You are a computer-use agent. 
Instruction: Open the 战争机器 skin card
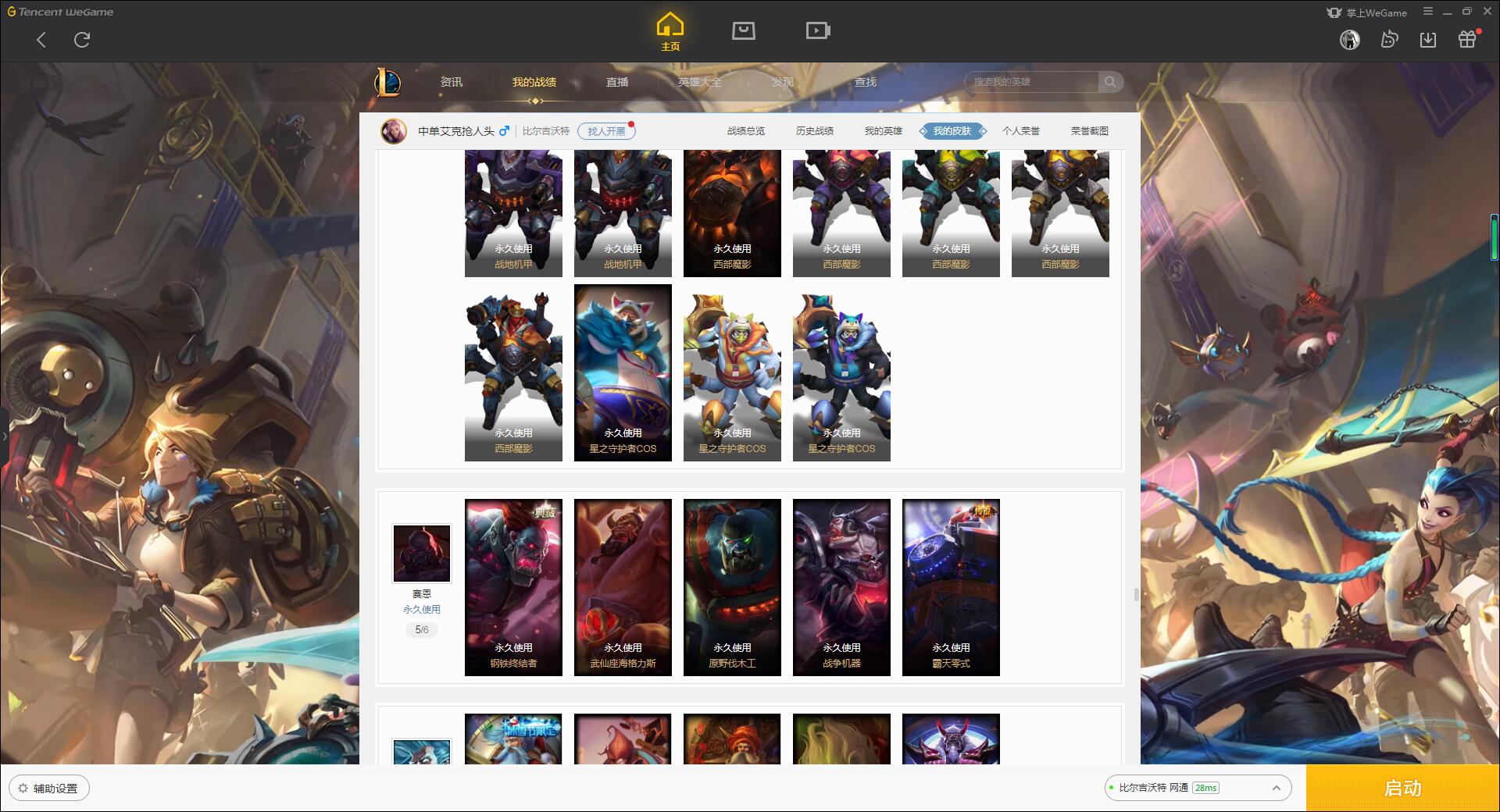(841, 587)
